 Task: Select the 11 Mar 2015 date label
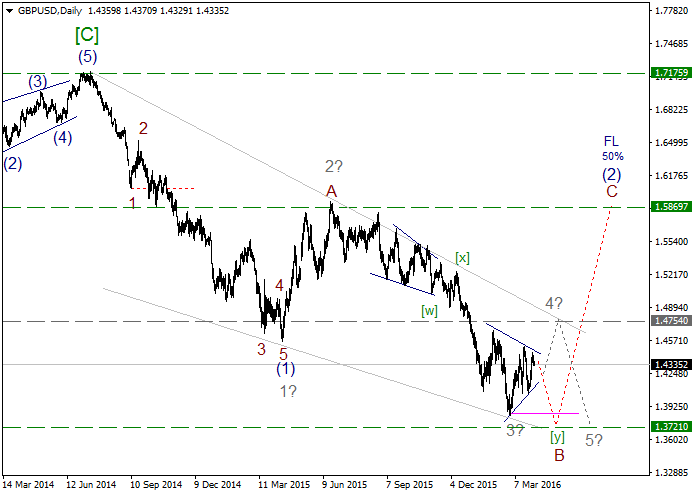[284, 485]
